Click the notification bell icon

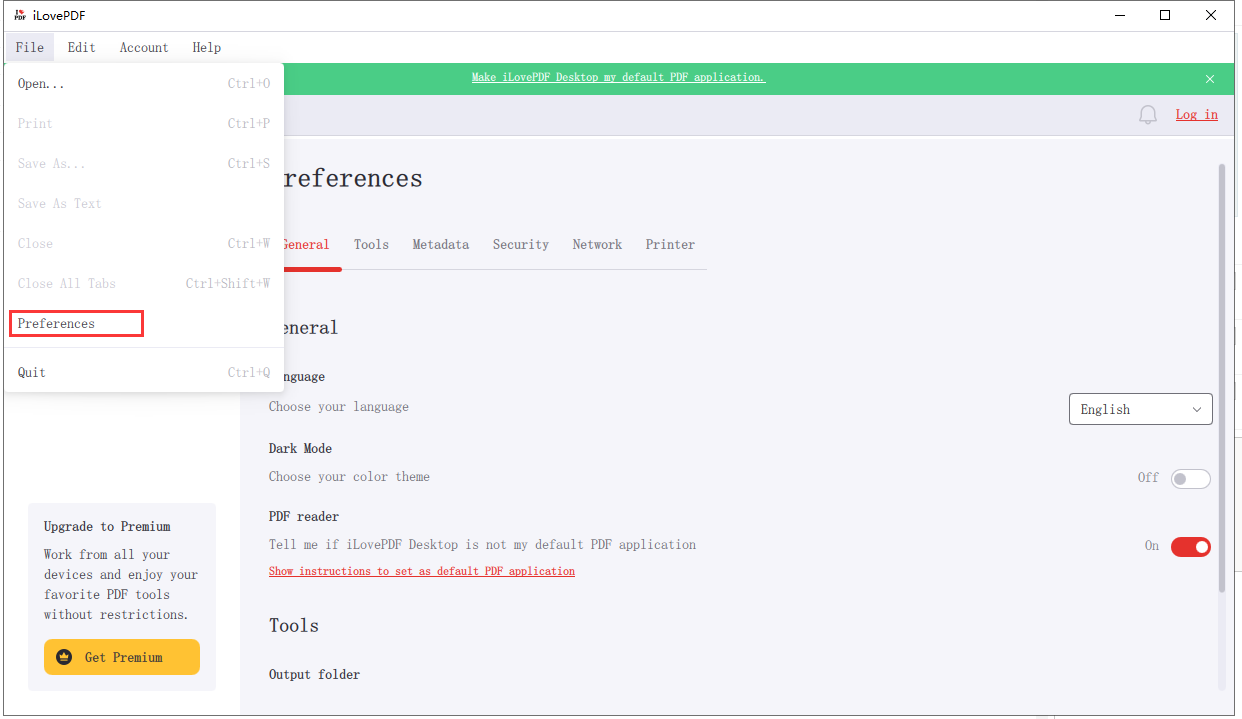point(1148,115)
